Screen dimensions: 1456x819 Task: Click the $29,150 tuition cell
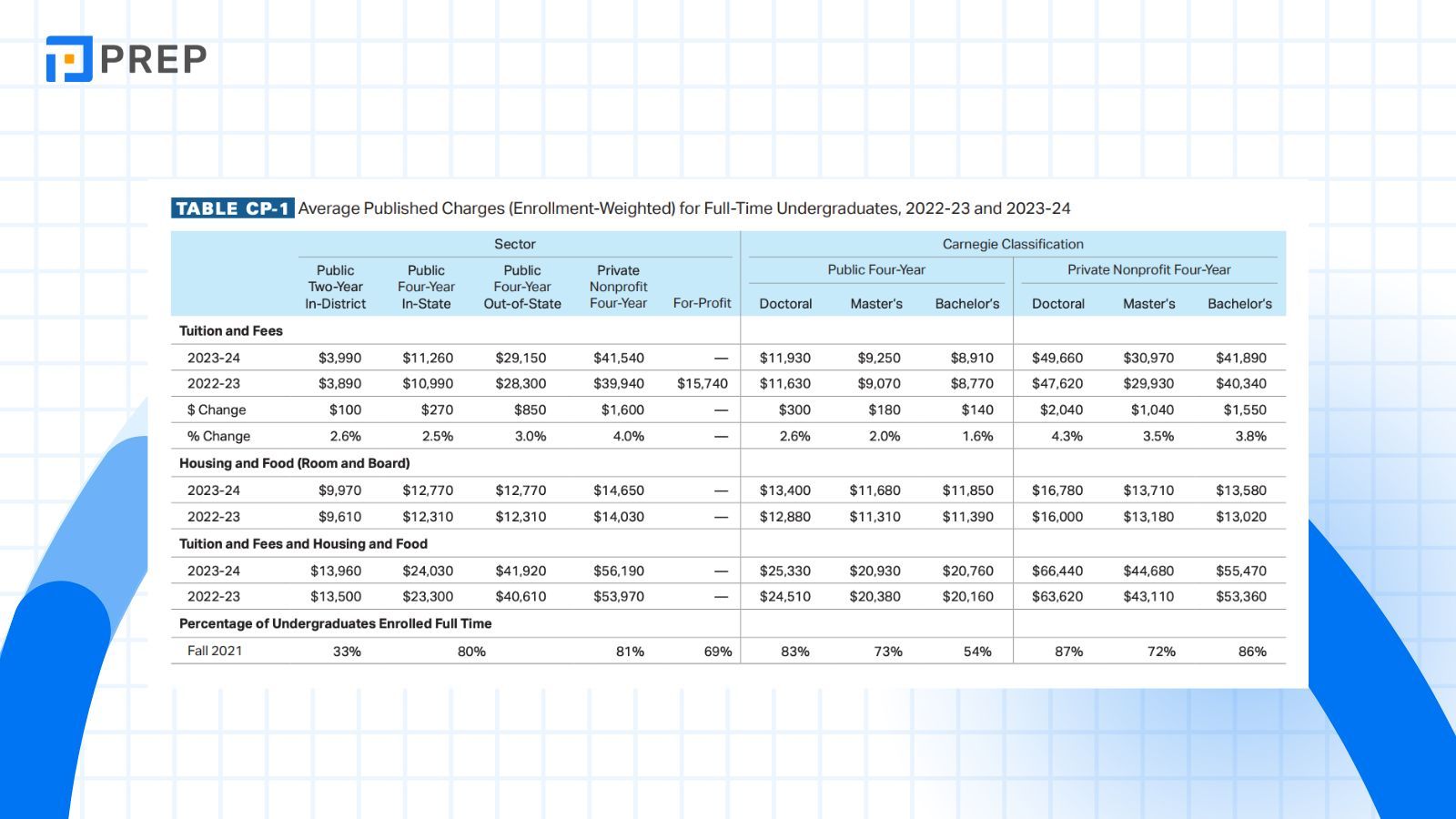click(521, 358)
